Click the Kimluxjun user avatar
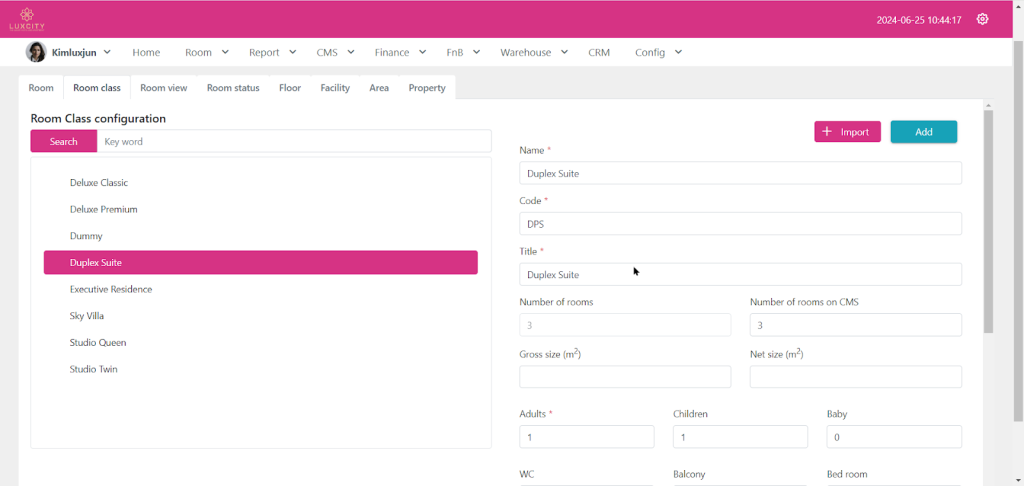This screenshot has height=486, width=1024. click(36, 52)
